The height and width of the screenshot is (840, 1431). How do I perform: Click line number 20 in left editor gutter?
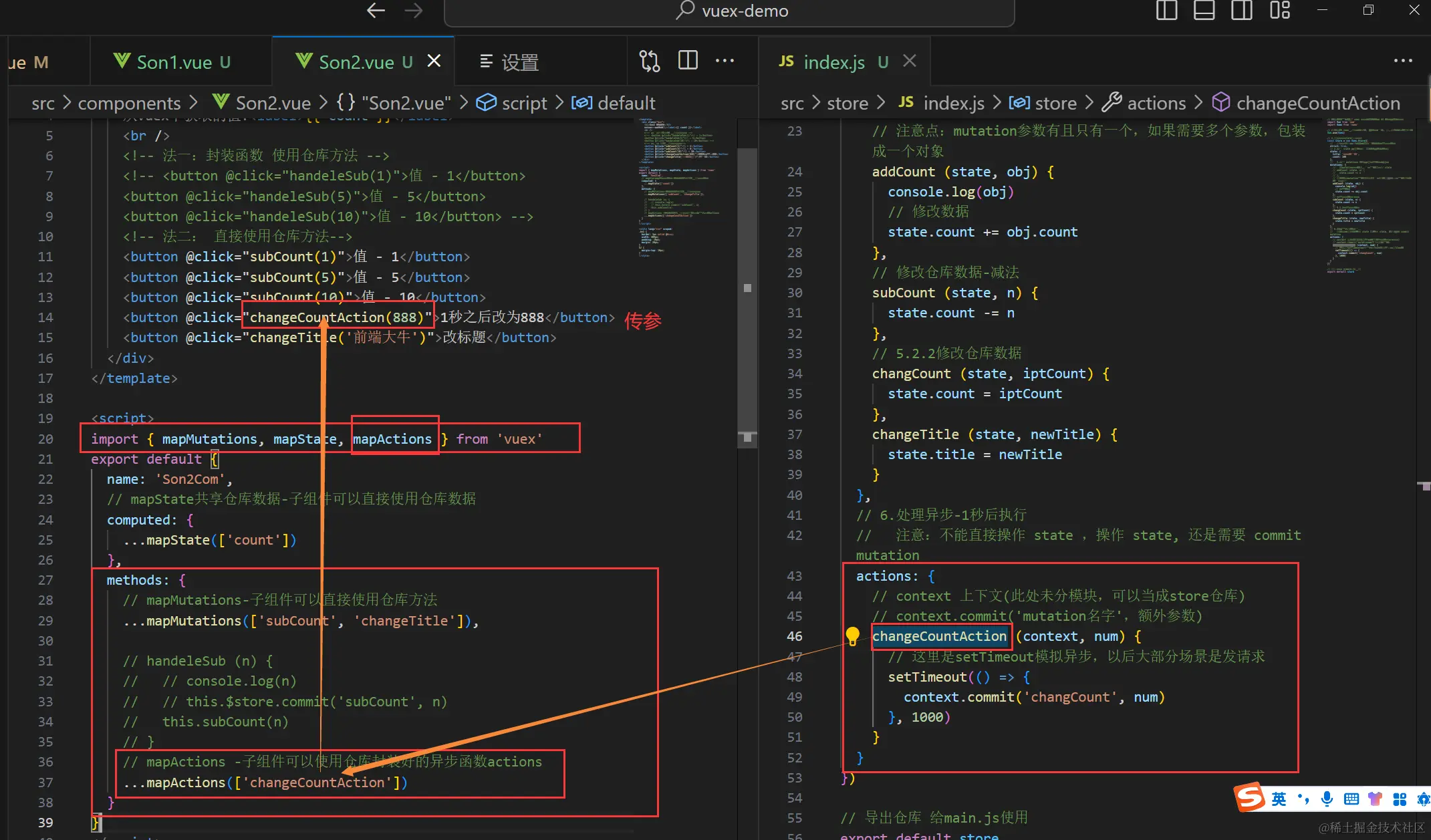[45, 438]
